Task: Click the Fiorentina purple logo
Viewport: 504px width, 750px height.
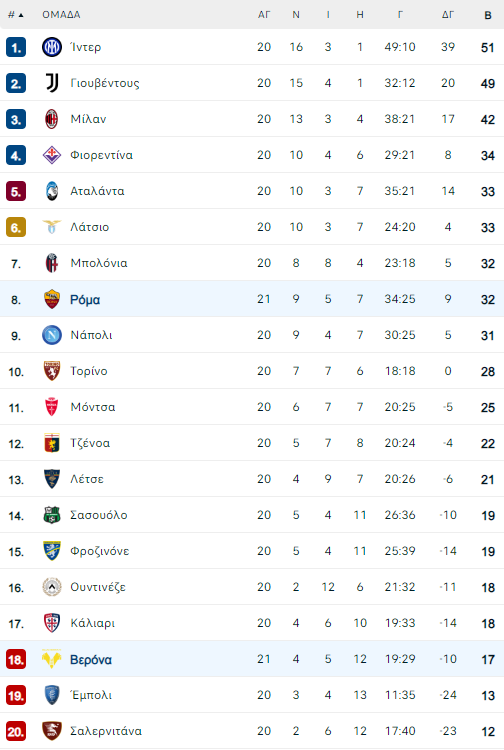Action: pos(52,155)
